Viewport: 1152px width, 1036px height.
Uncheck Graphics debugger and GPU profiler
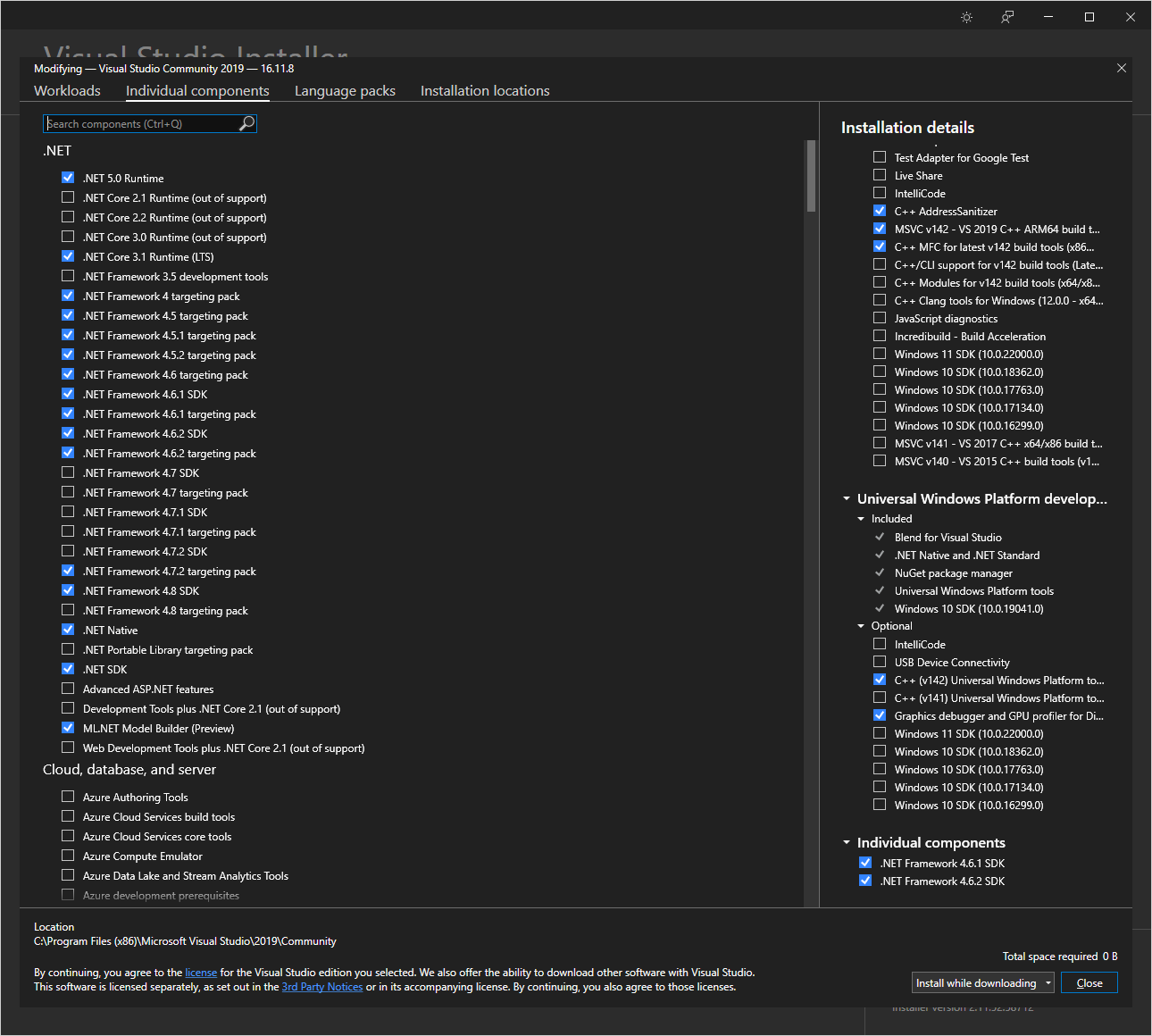[x=880, y=715]
